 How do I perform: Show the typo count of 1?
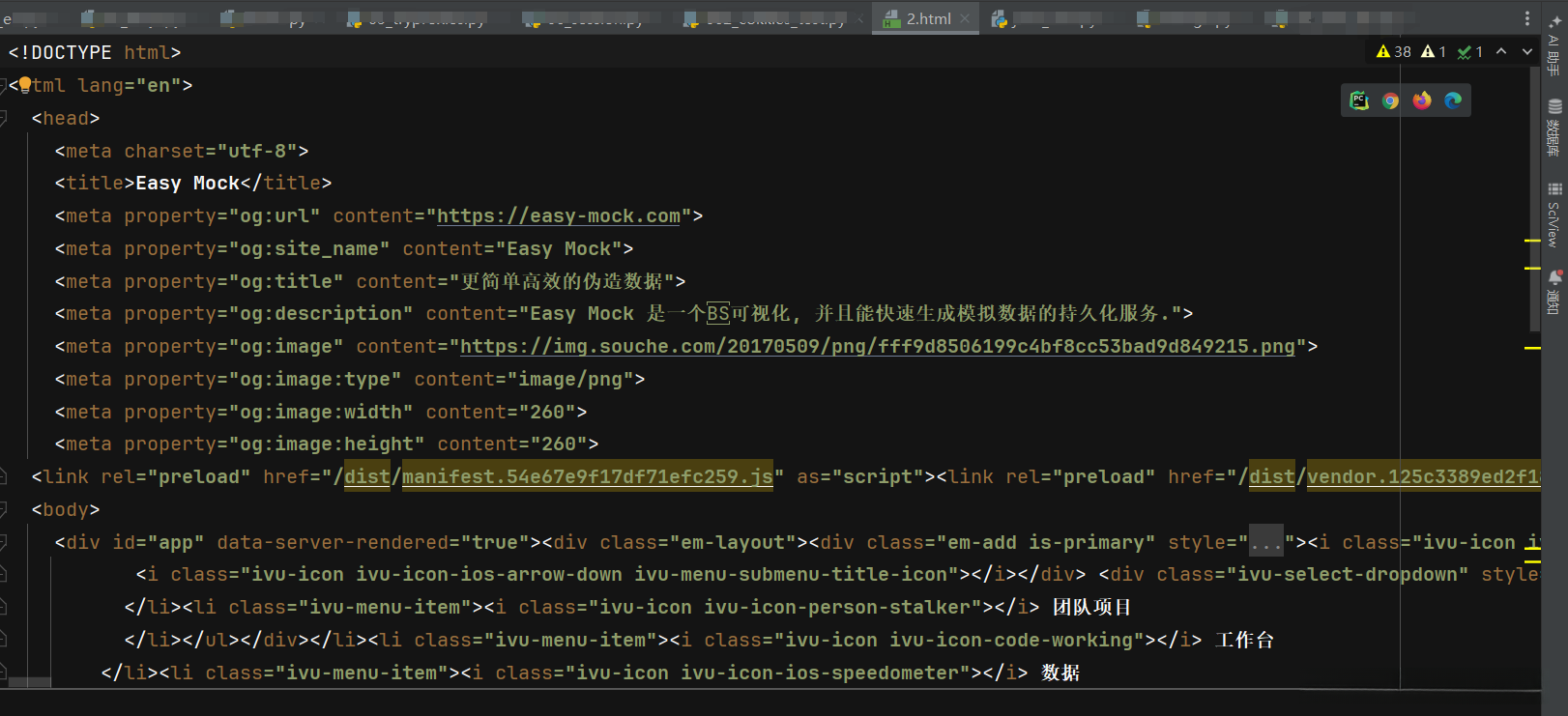(x=1469, y=52)
